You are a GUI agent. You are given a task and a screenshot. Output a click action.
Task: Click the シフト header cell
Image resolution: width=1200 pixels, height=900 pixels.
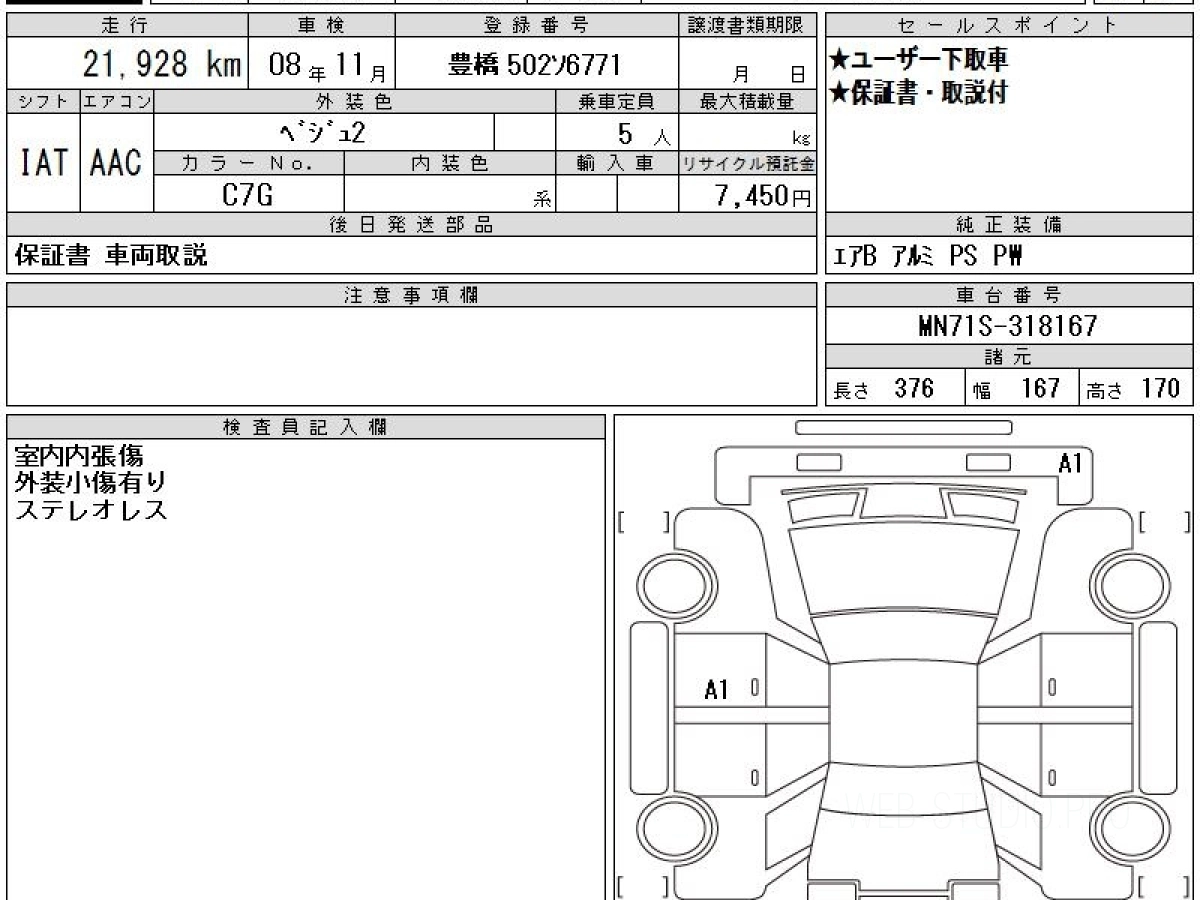(x=43, y=101)
